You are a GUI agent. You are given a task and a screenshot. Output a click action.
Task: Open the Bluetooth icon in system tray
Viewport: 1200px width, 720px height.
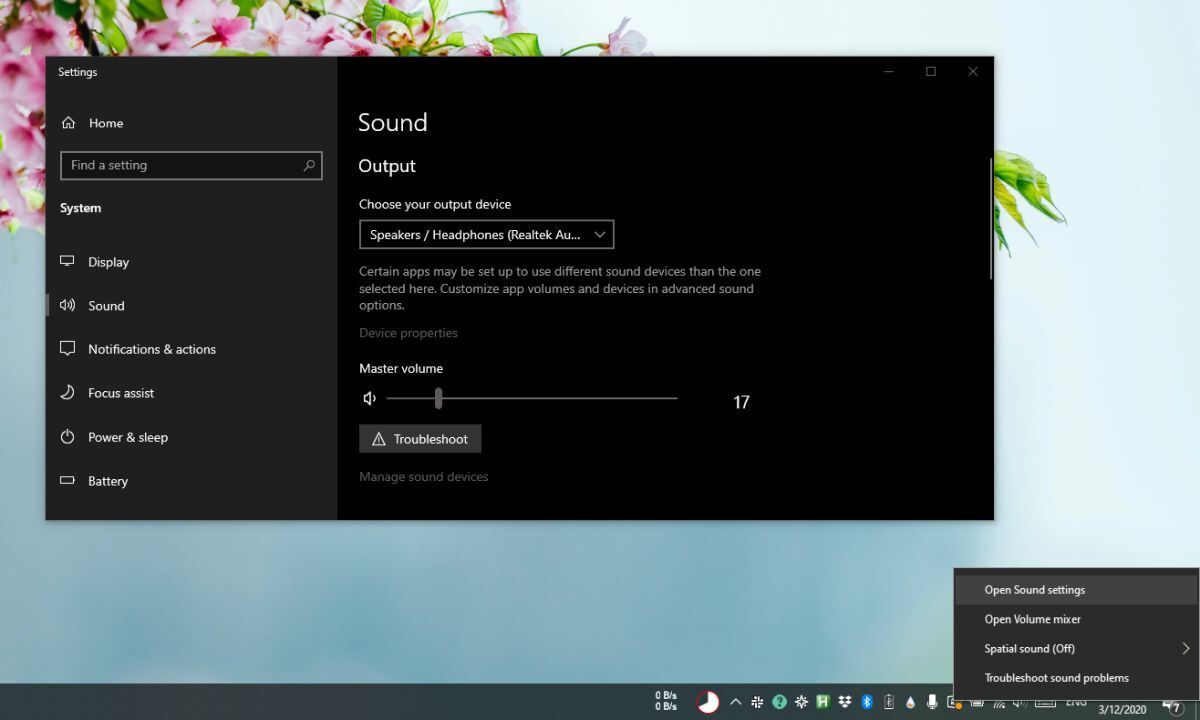[866, 702]
